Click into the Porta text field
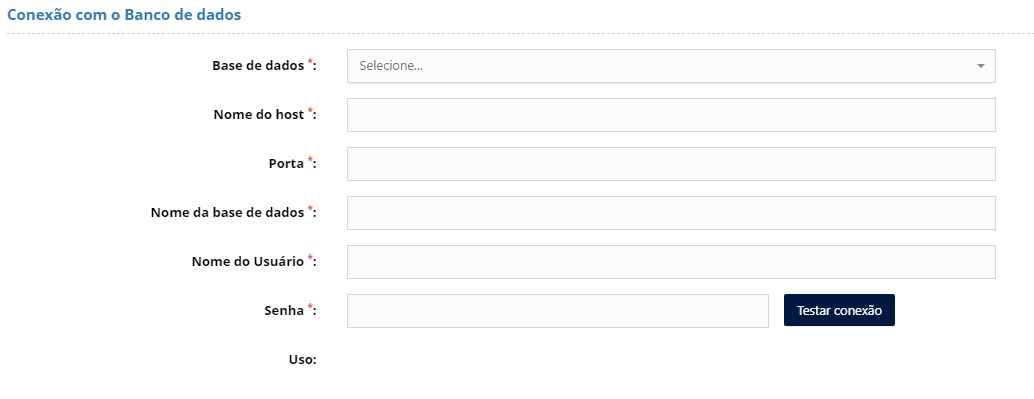 click(x=671, y=164)
